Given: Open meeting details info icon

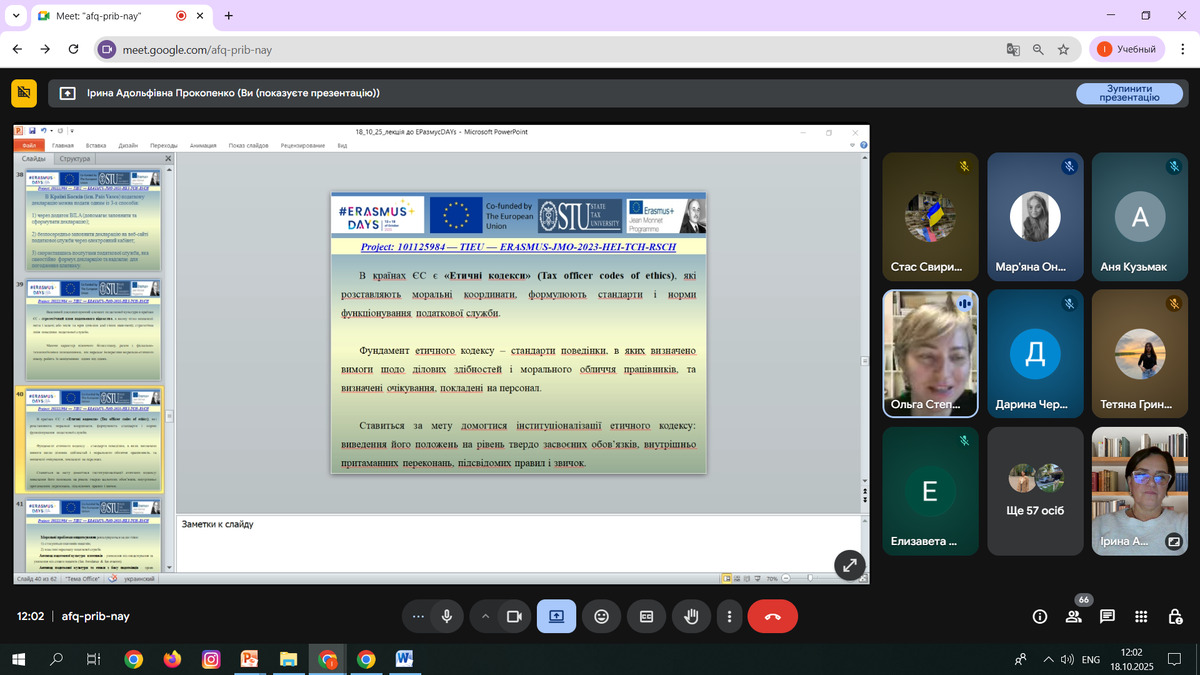Looking at the screenshot, I should coord(1040,616).
